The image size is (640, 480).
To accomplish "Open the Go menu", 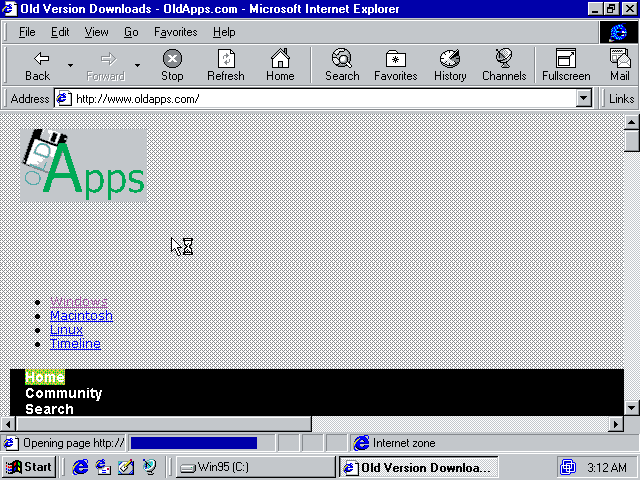I will pyautogui.click(x=131, y=32).
